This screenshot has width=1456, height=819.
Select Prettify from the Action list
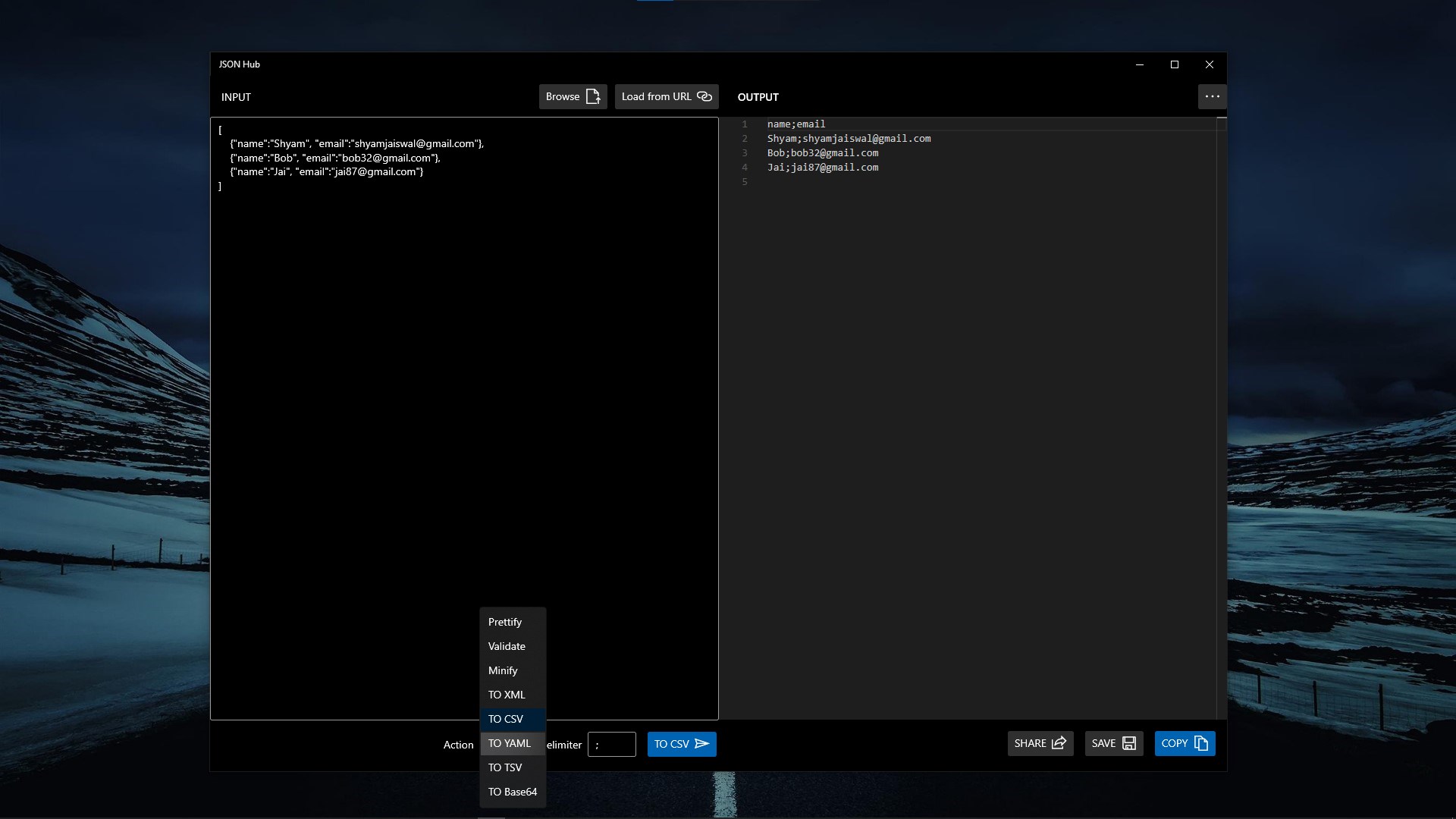[x=505, y=622]
